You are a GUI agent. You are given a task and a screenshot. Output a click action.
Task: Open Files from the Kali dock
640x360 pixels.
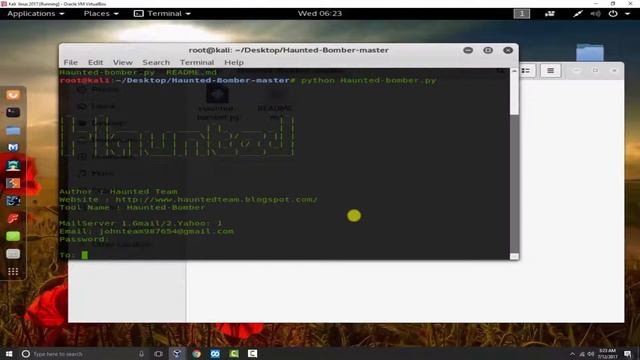tap(13, 130)
